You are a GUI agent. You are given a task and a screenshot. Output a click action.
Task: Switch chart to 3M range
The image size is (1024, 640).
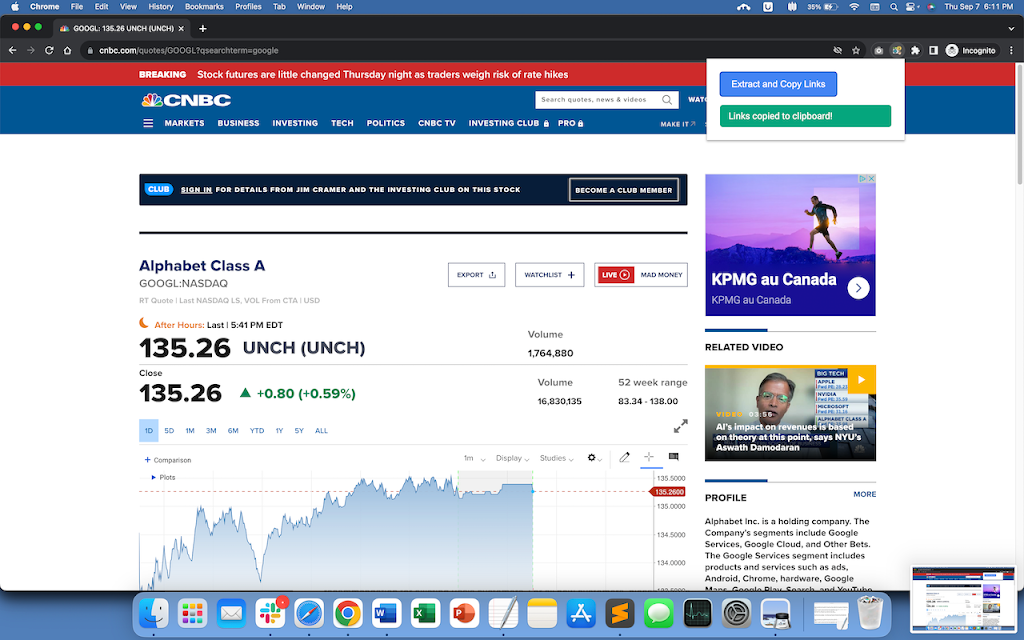point(211,430)
